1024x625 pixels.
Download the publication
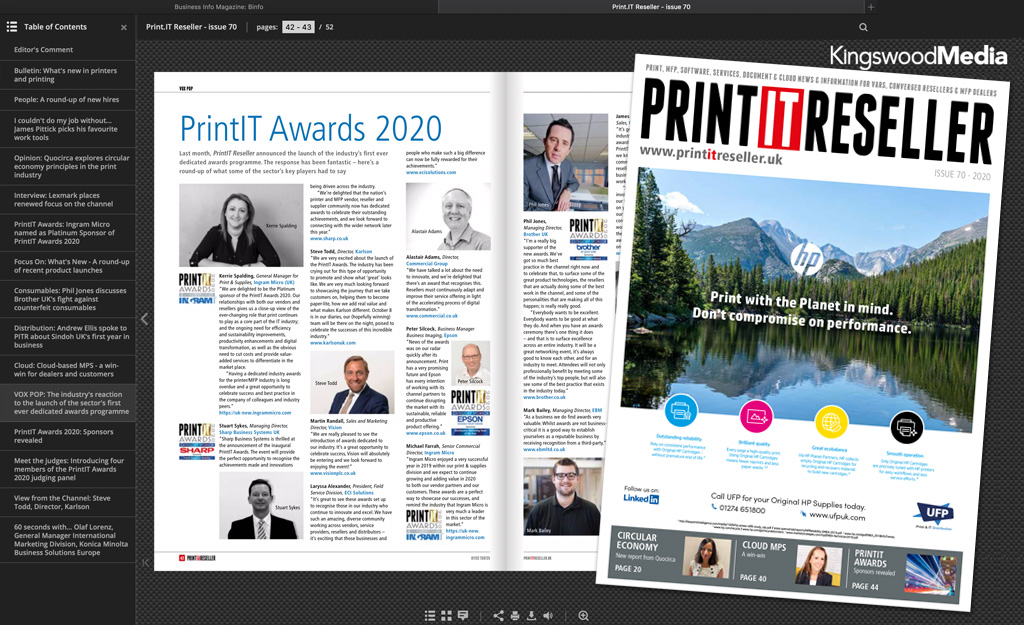click(x=532, y=616)
